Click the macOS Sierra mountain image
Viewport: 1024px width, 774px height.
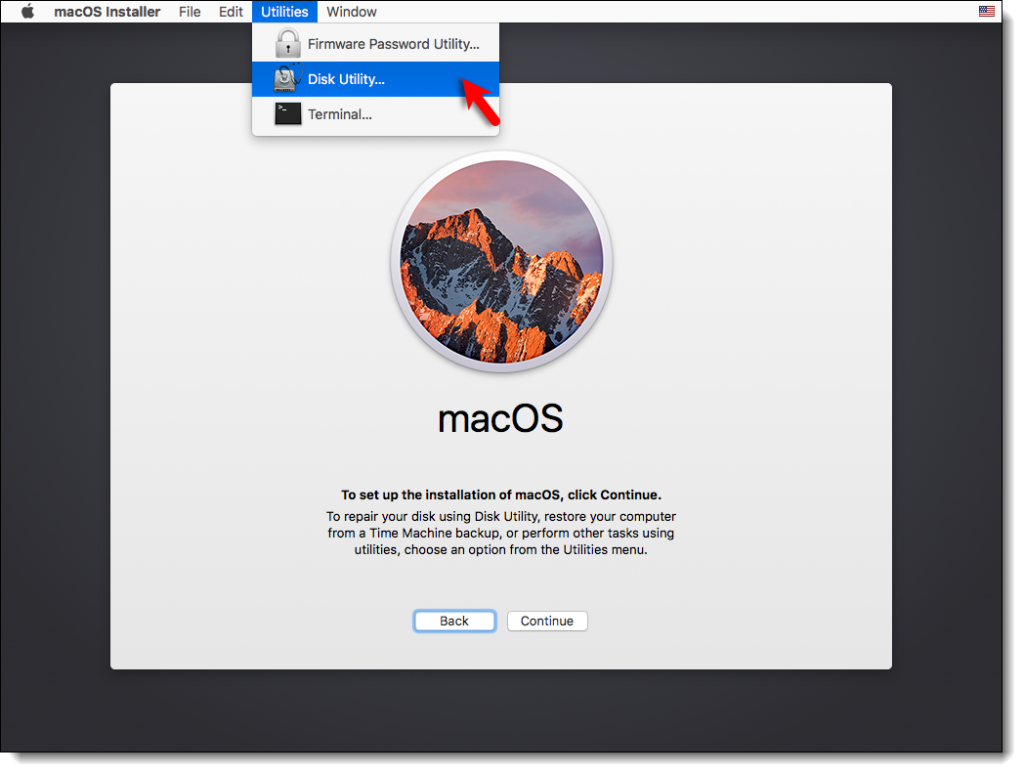pos(501,261)
